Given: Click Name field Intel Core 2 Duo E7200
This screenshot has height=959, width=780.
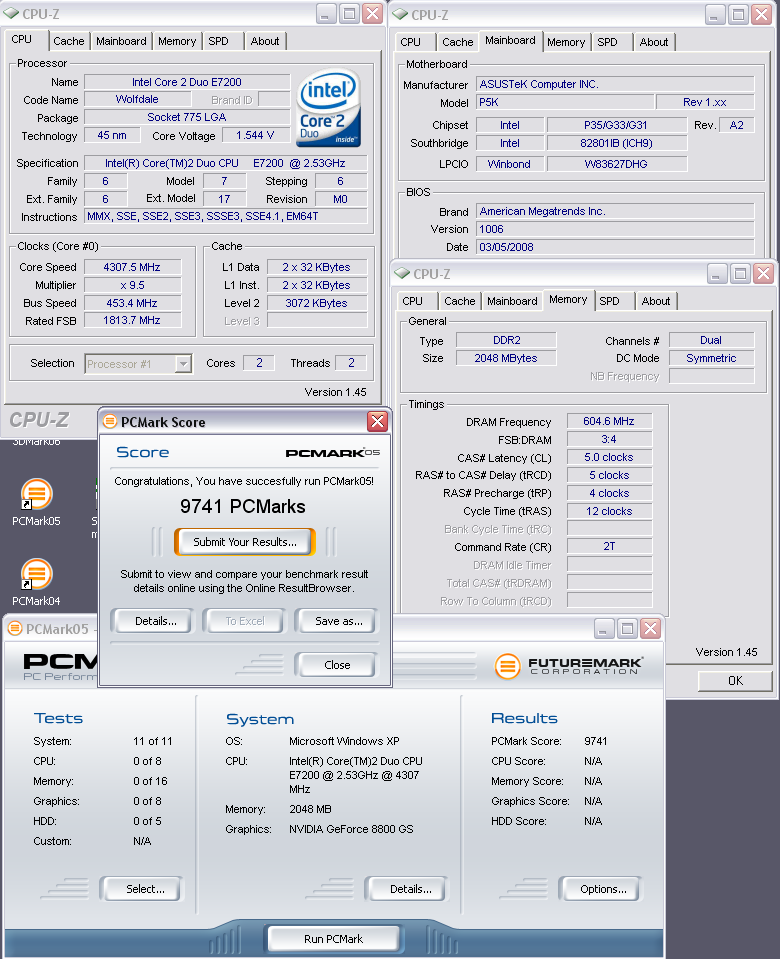Looking at the screenshot, I should pyautogui.click(x=187, y=82).
